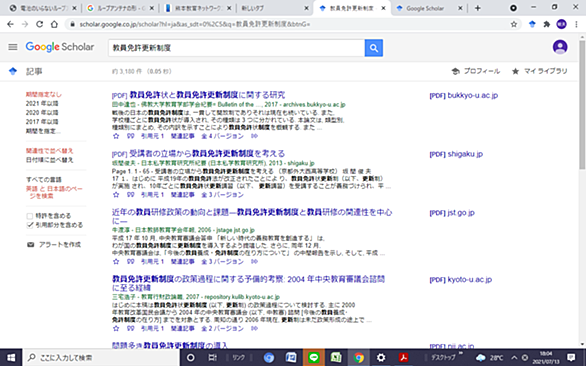Click the search query input field

[236, 48]
